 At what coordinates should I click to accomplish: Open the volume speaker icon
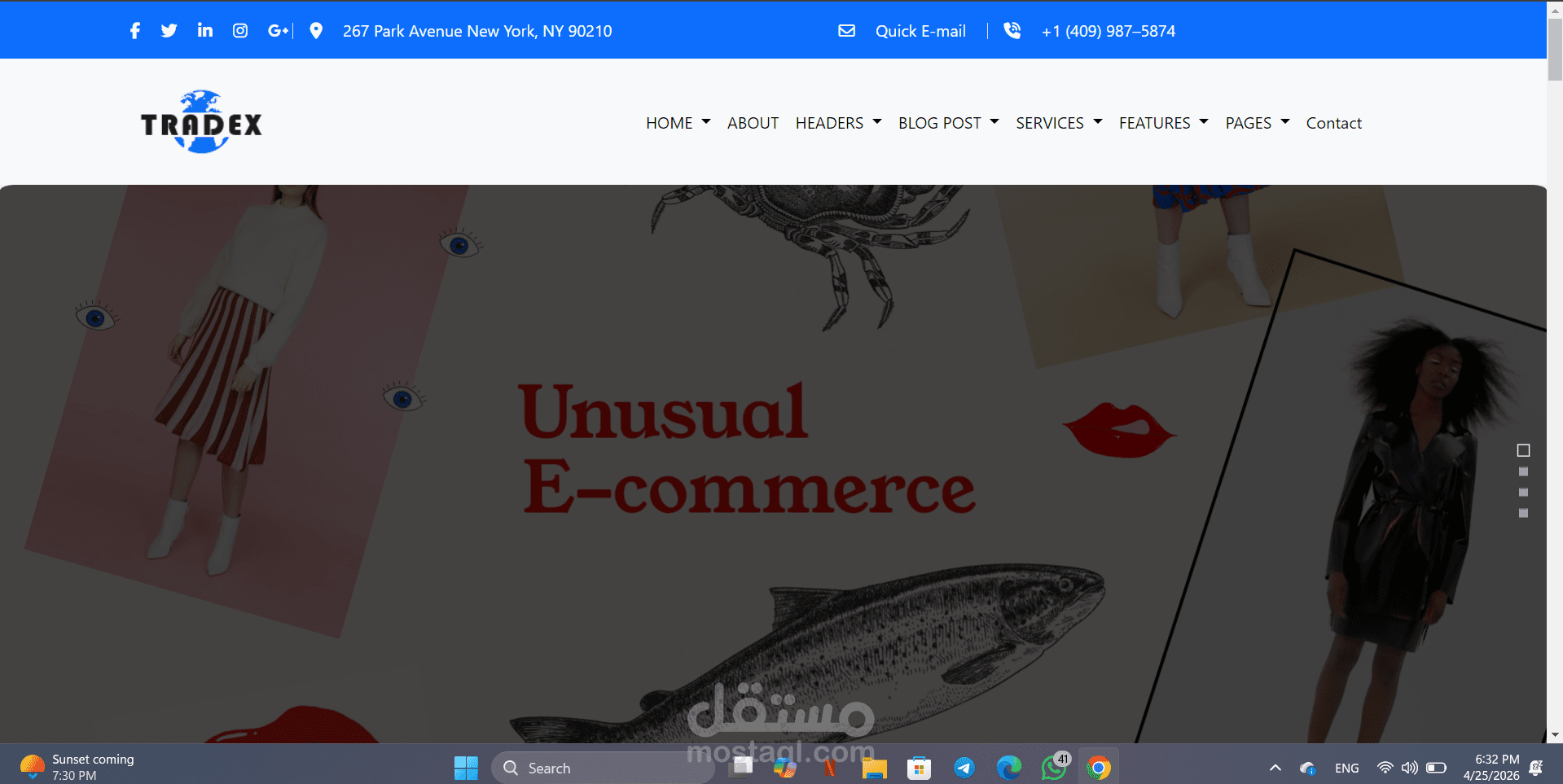[x=1409, y=768]
